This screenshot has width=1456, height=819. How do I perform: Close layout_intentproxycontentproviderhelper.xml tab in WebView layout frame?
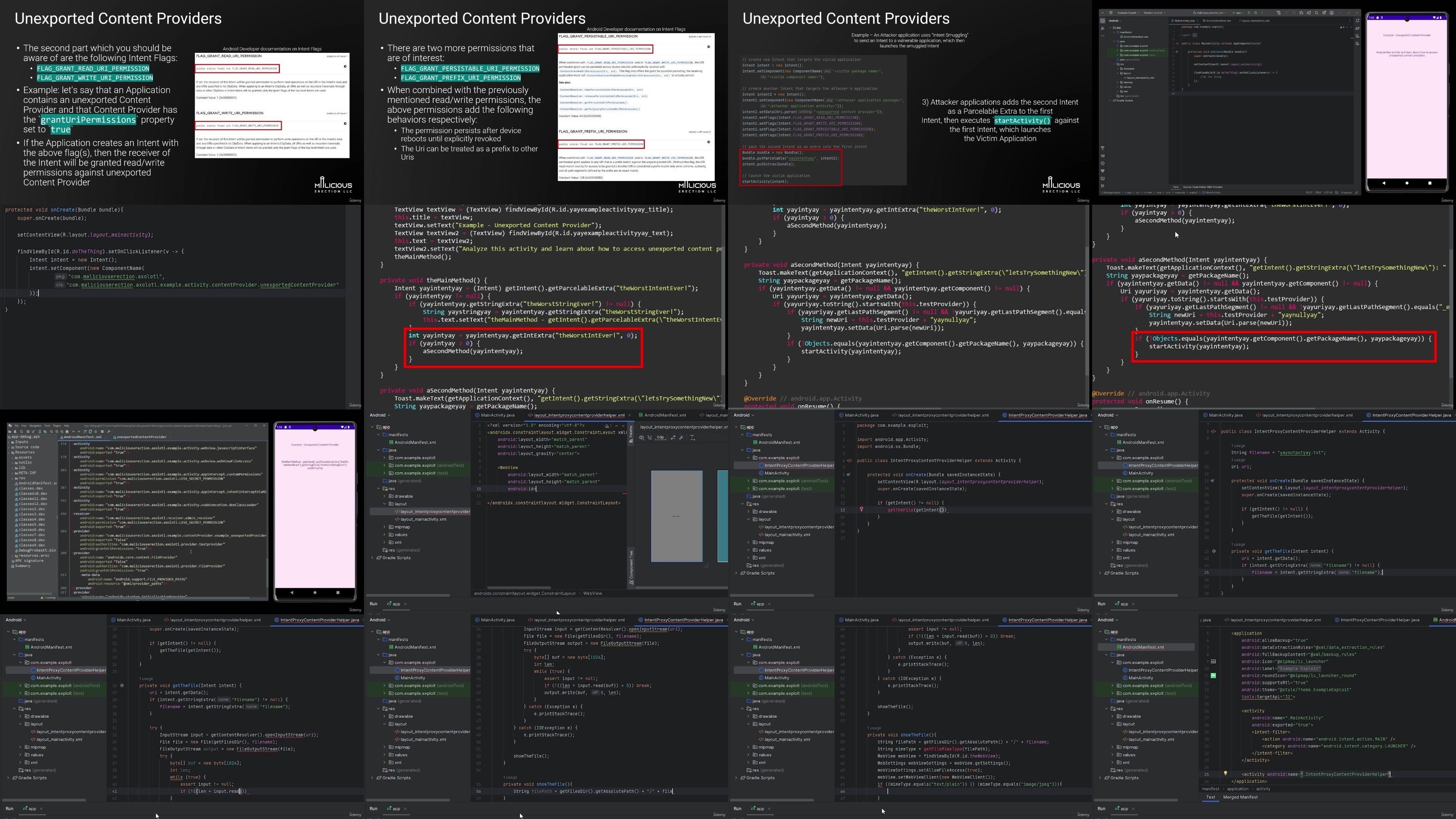(630, 415)
